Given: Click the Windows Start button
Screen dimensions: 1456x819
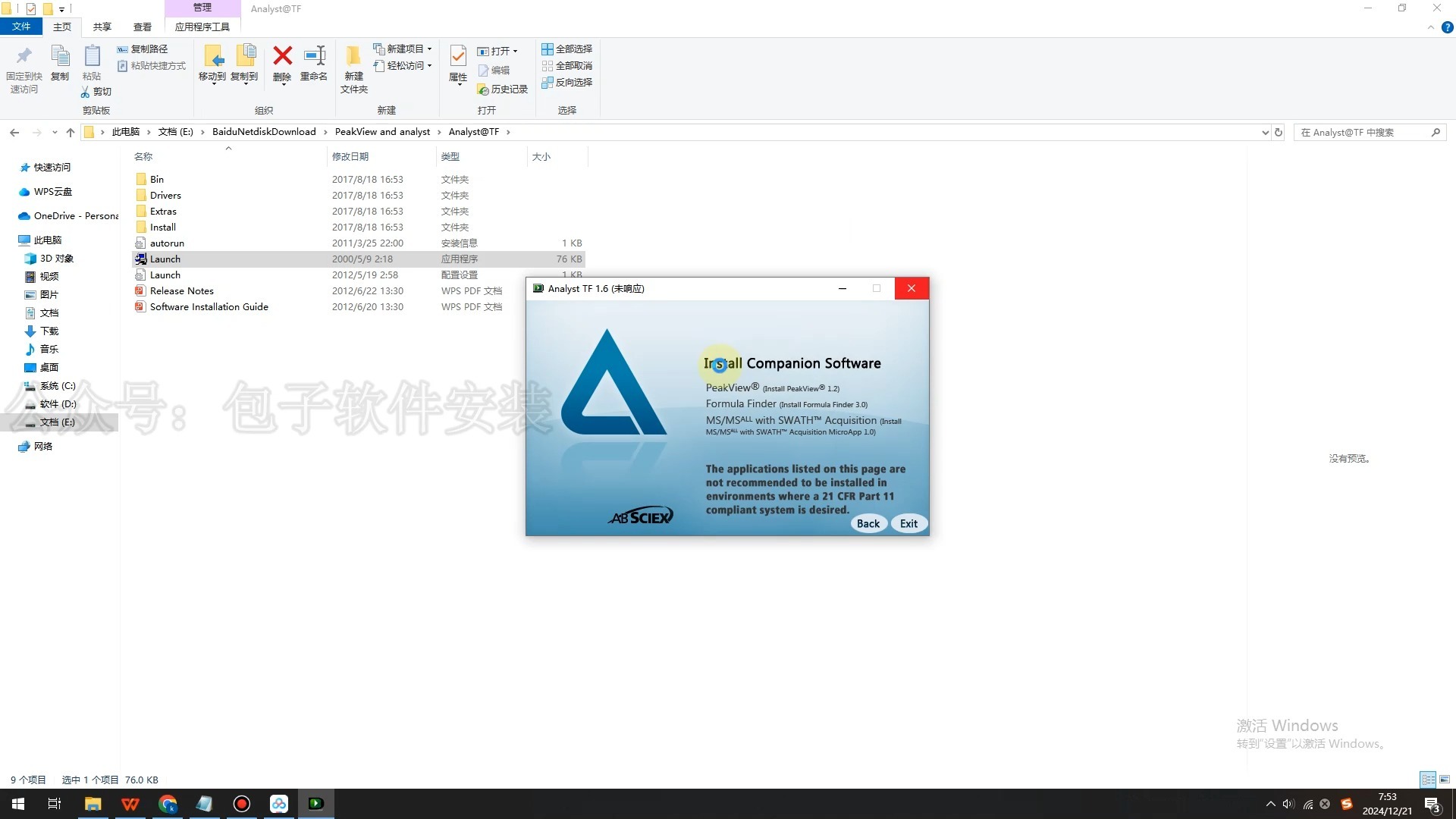Looking at the screenshot, I should (x=18, y=804).
